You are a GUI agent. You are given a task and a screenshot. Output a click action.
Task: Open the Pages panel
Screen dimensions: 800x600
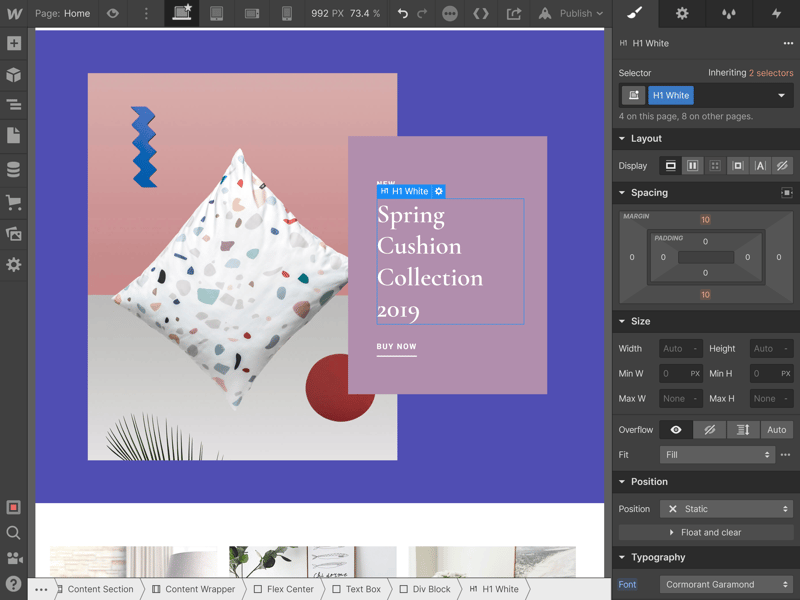point(14,136)
